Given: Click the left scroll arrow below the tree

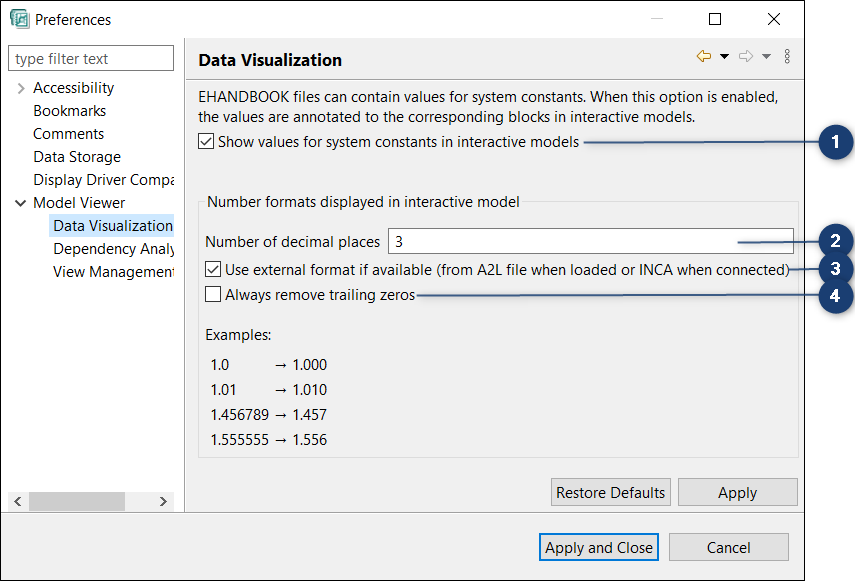Looking at the screenshot, I should [17, 501].
